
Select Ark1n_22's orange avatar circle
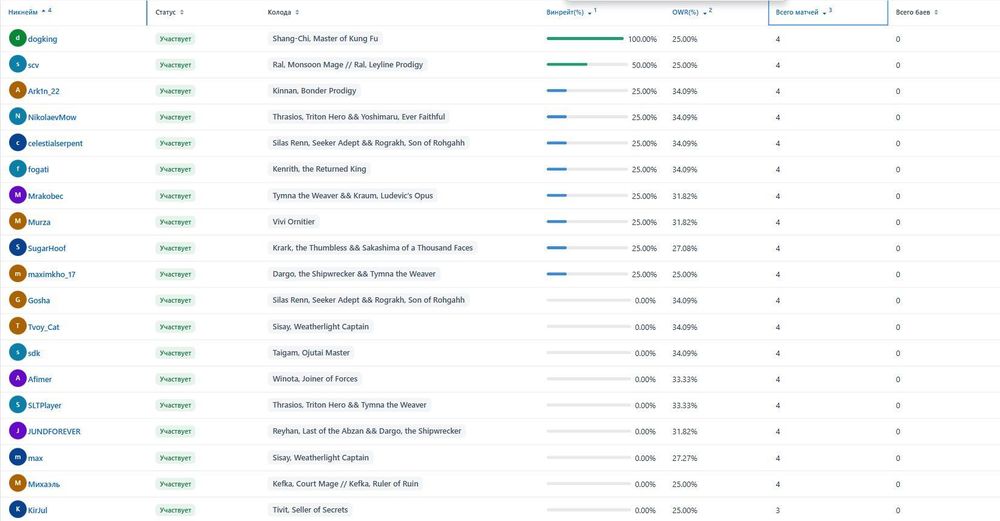click(x=17, y=91)
